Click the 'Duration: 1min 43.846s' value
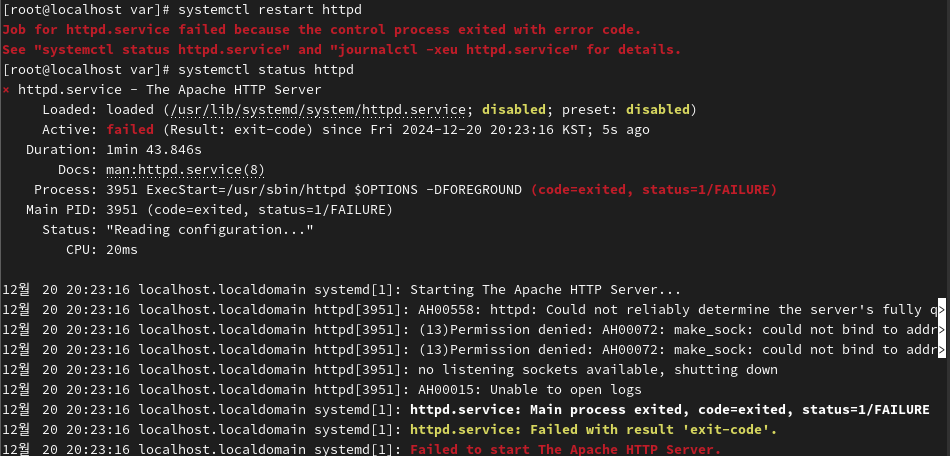Screen dimensions: 950x456 [154, 150]
